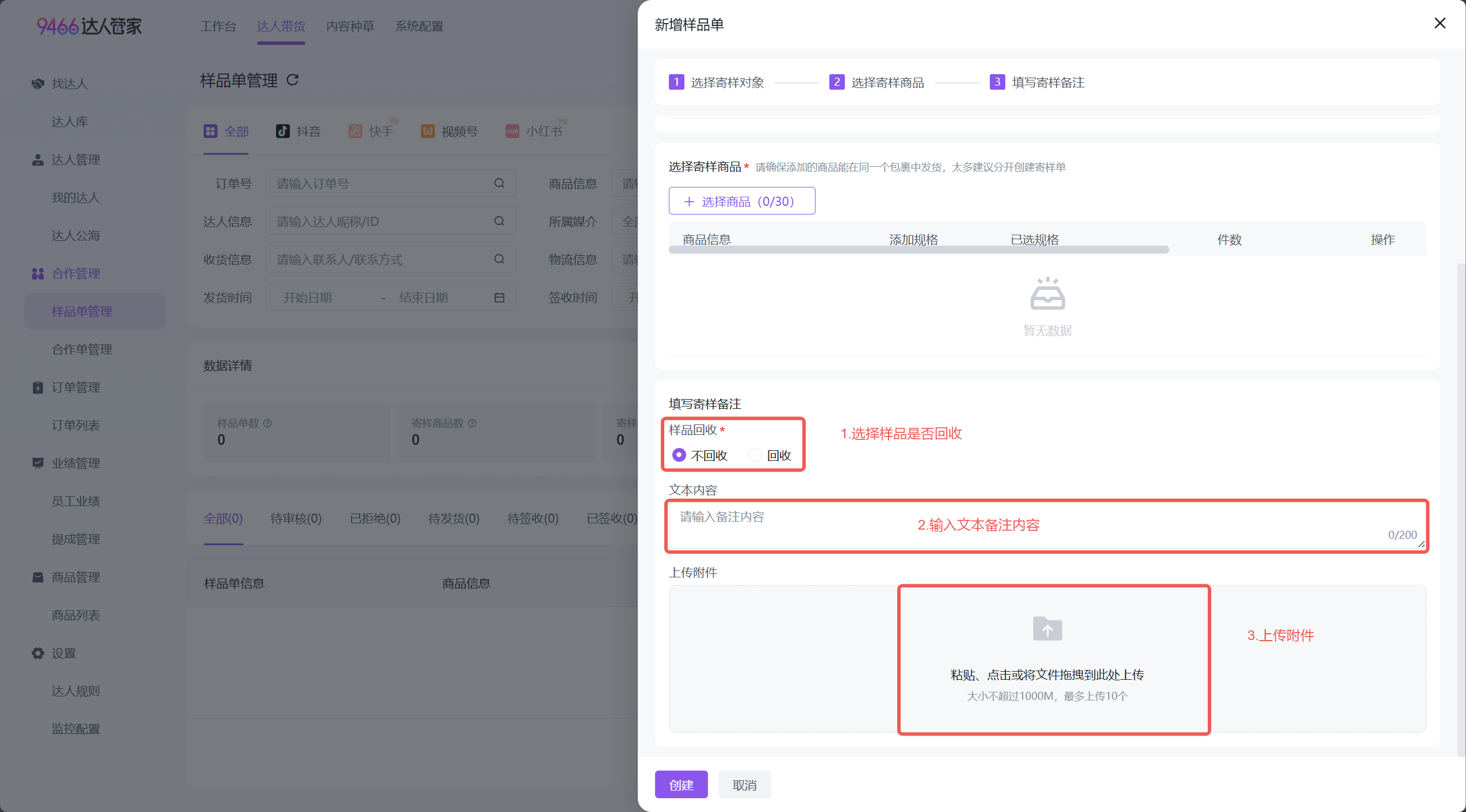Open the 达人带货 top menu

click(281, 26)
